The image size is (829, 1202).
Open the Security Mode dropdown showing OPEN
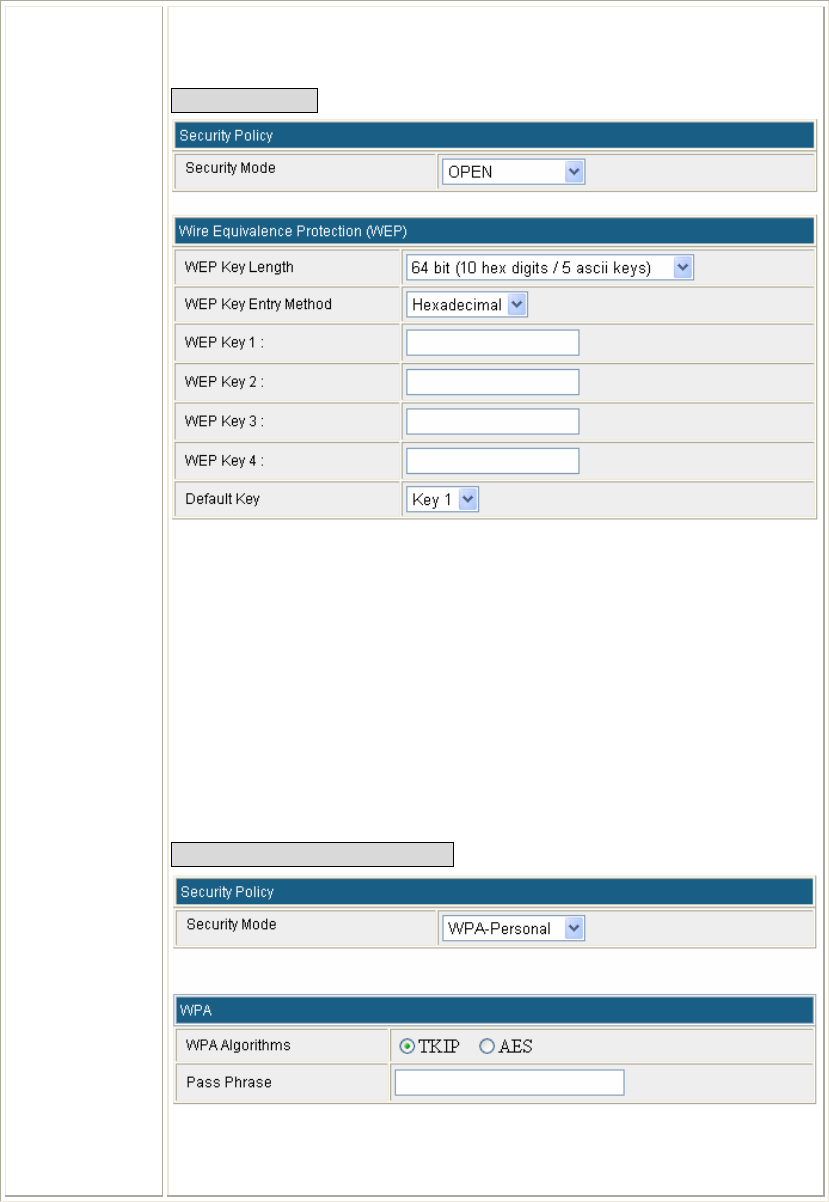[513, 172]
